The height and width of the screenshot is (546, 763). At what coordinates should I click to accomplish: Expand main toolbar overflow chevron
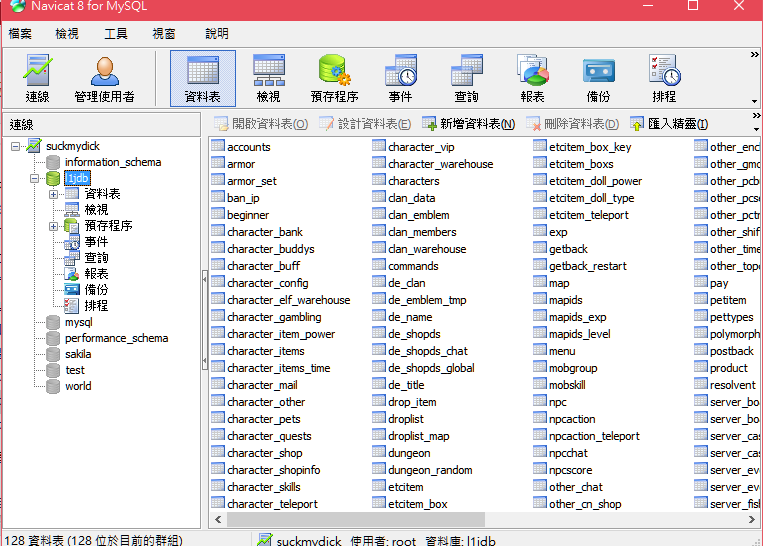pos(754,55)
